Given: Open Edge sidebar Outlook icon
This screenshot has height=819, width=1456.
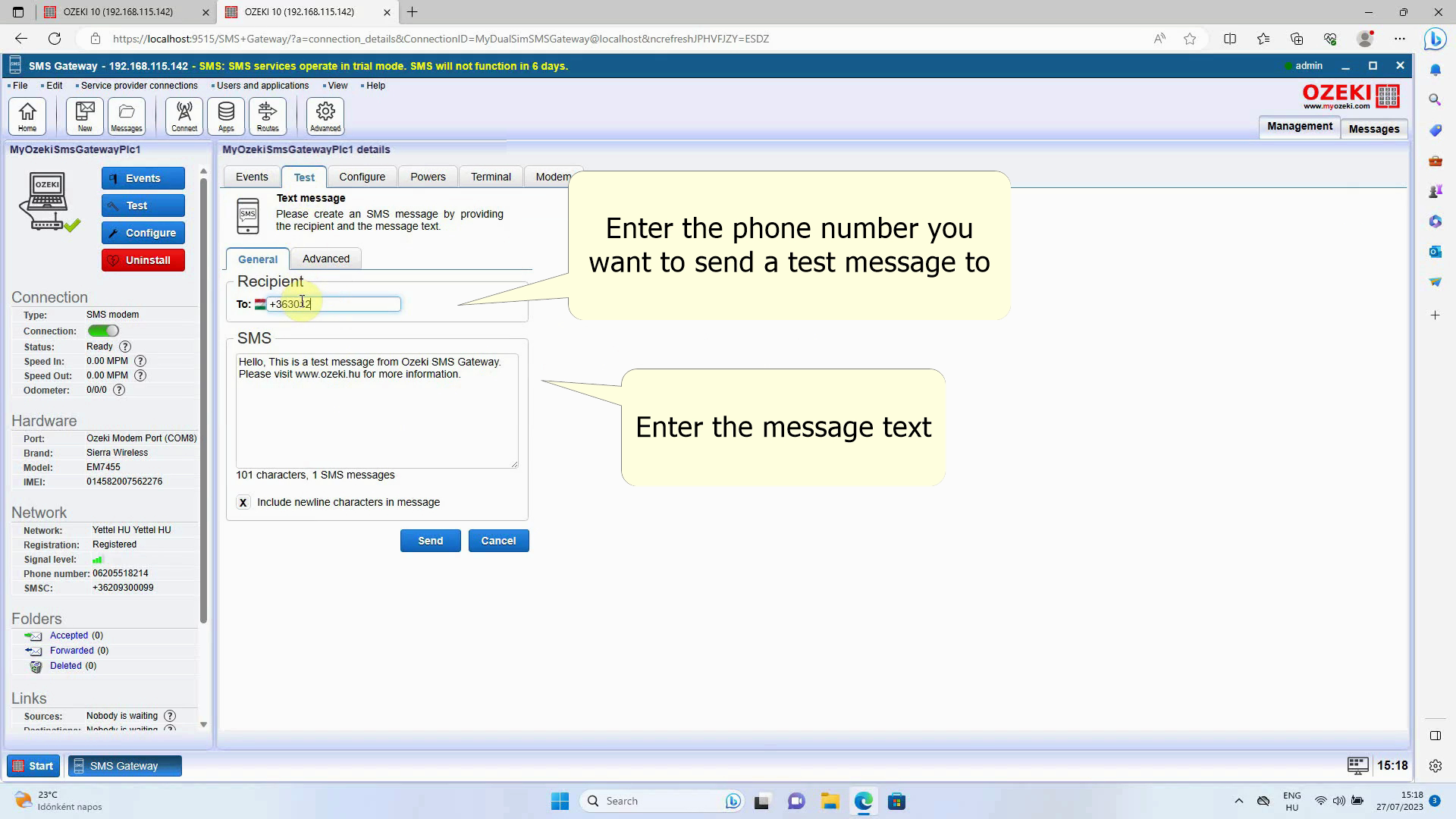Looking at the screenshot, I should (1435, 252).
